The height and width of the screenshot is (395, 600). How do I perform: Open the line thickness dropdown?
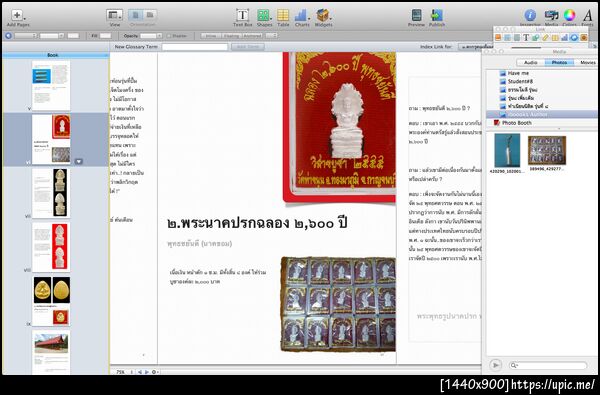click(x=52, y=36)
